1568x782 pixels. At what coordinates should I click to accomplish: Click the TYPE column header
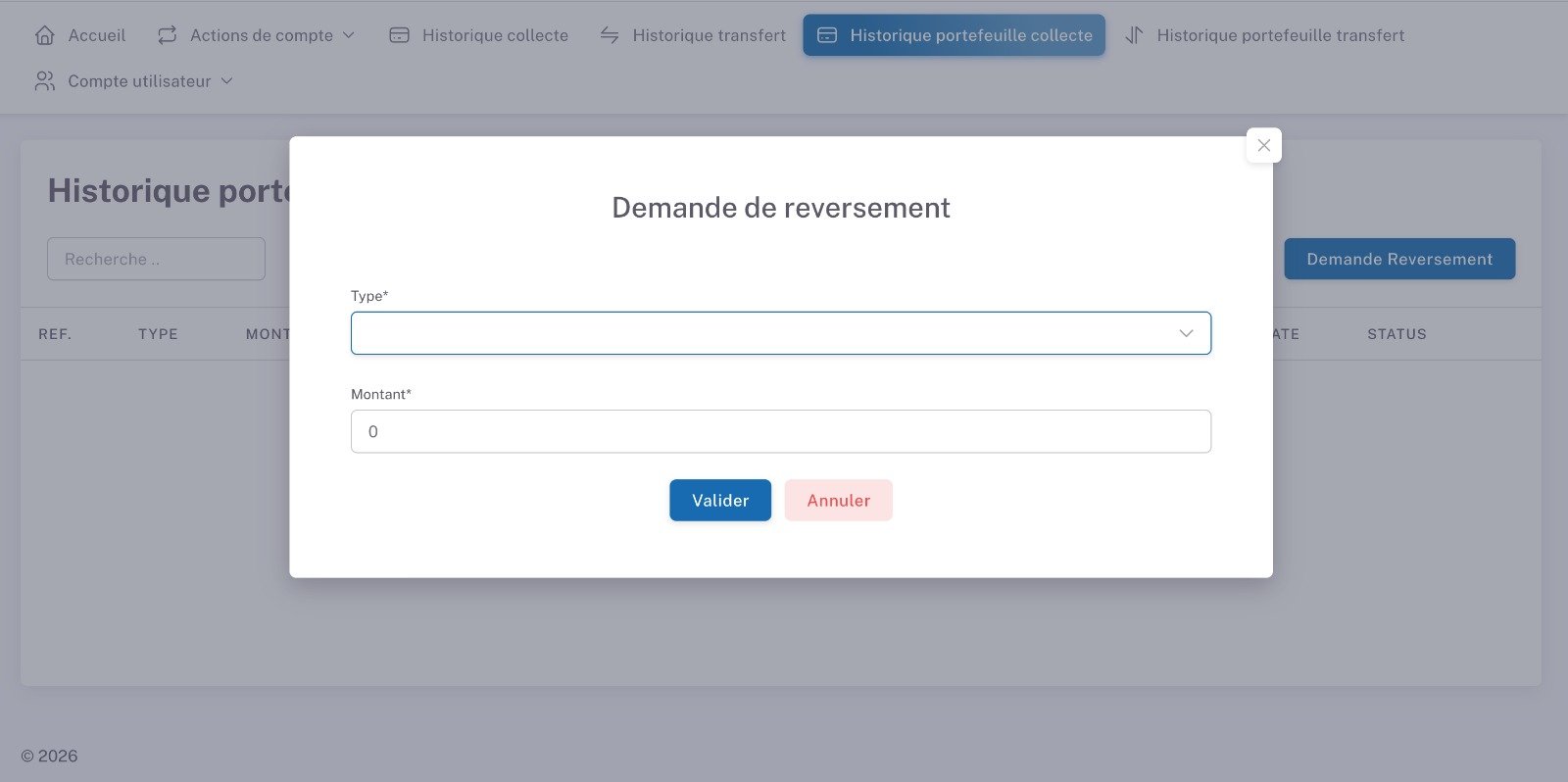(x=158, y=334)
